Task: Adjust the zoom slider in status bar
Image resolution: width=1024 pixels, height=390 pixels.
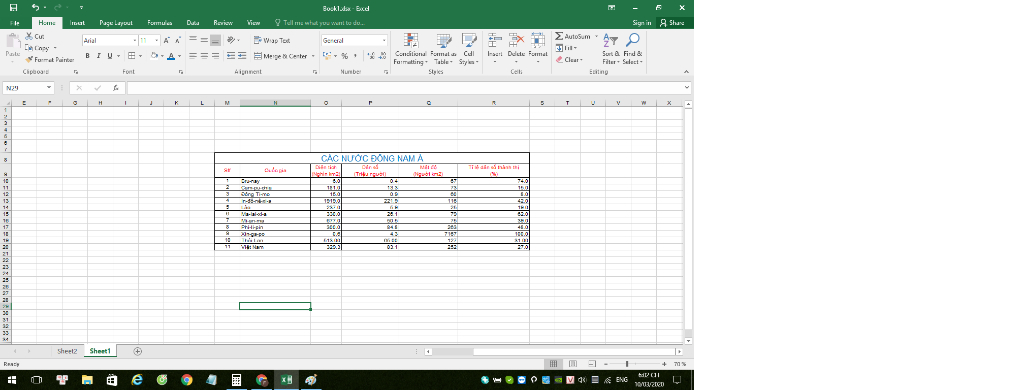Action: [x=627, y=364]
